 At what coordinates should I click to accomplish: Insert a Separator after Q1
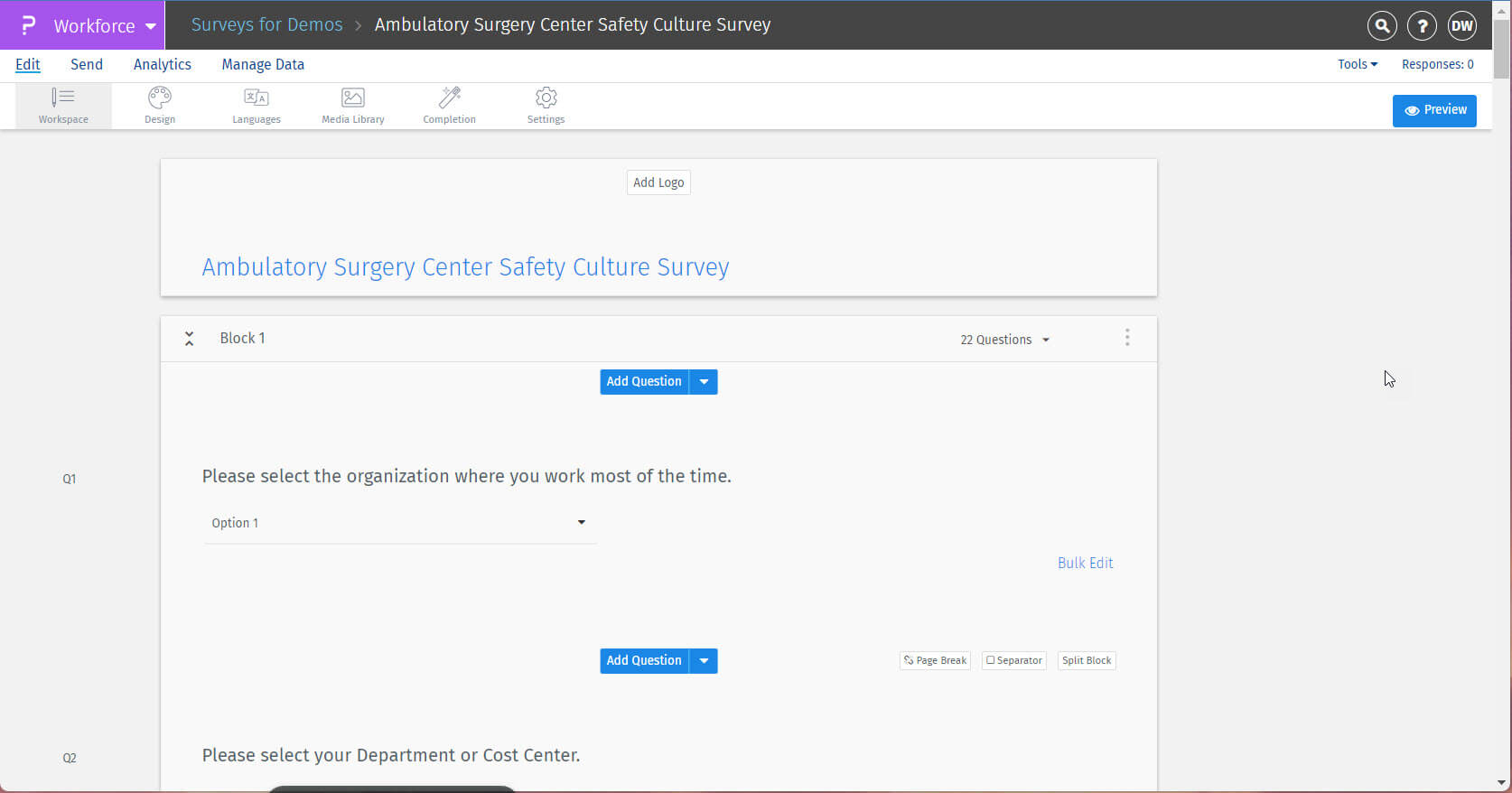[x=1014, y=661]
